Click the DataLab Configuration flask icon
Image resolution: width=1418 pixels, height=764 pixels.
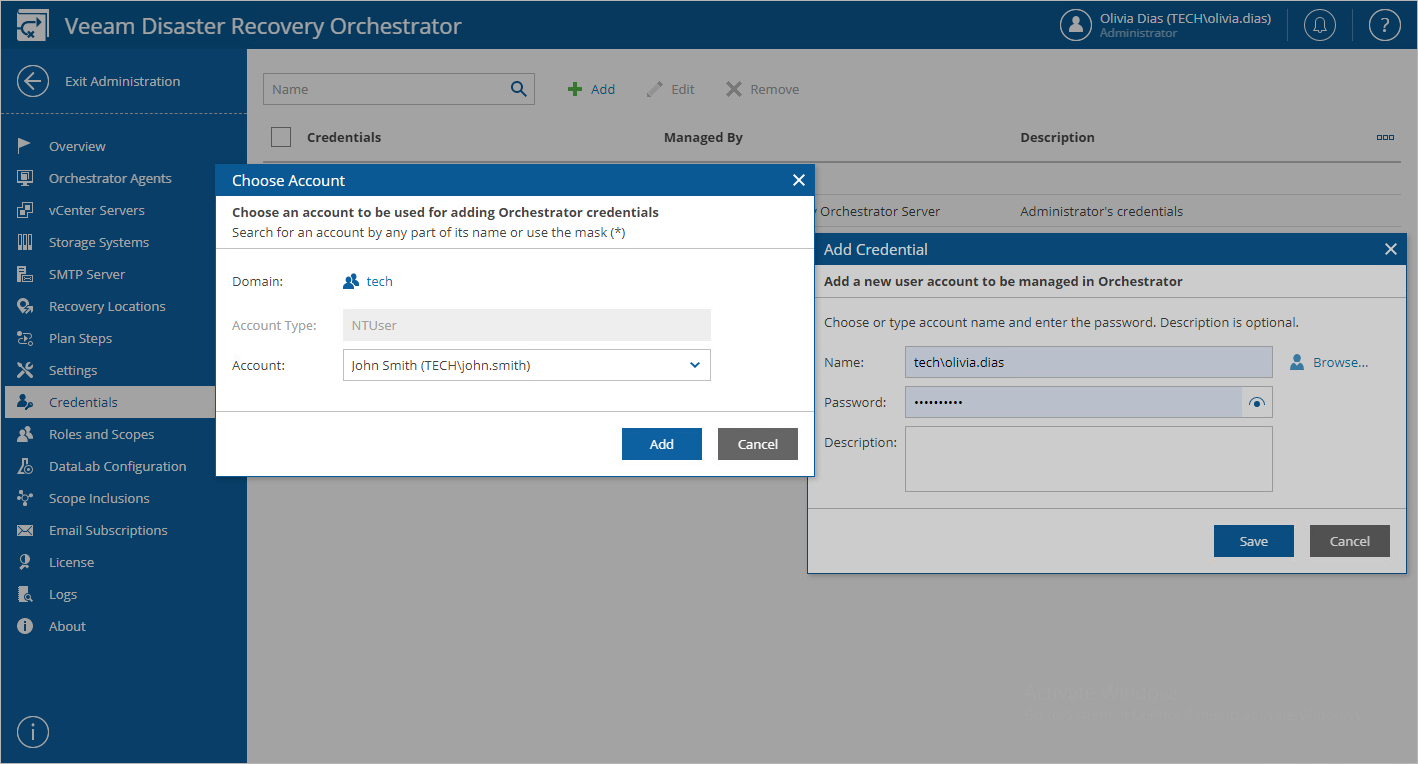coord(26,466)
